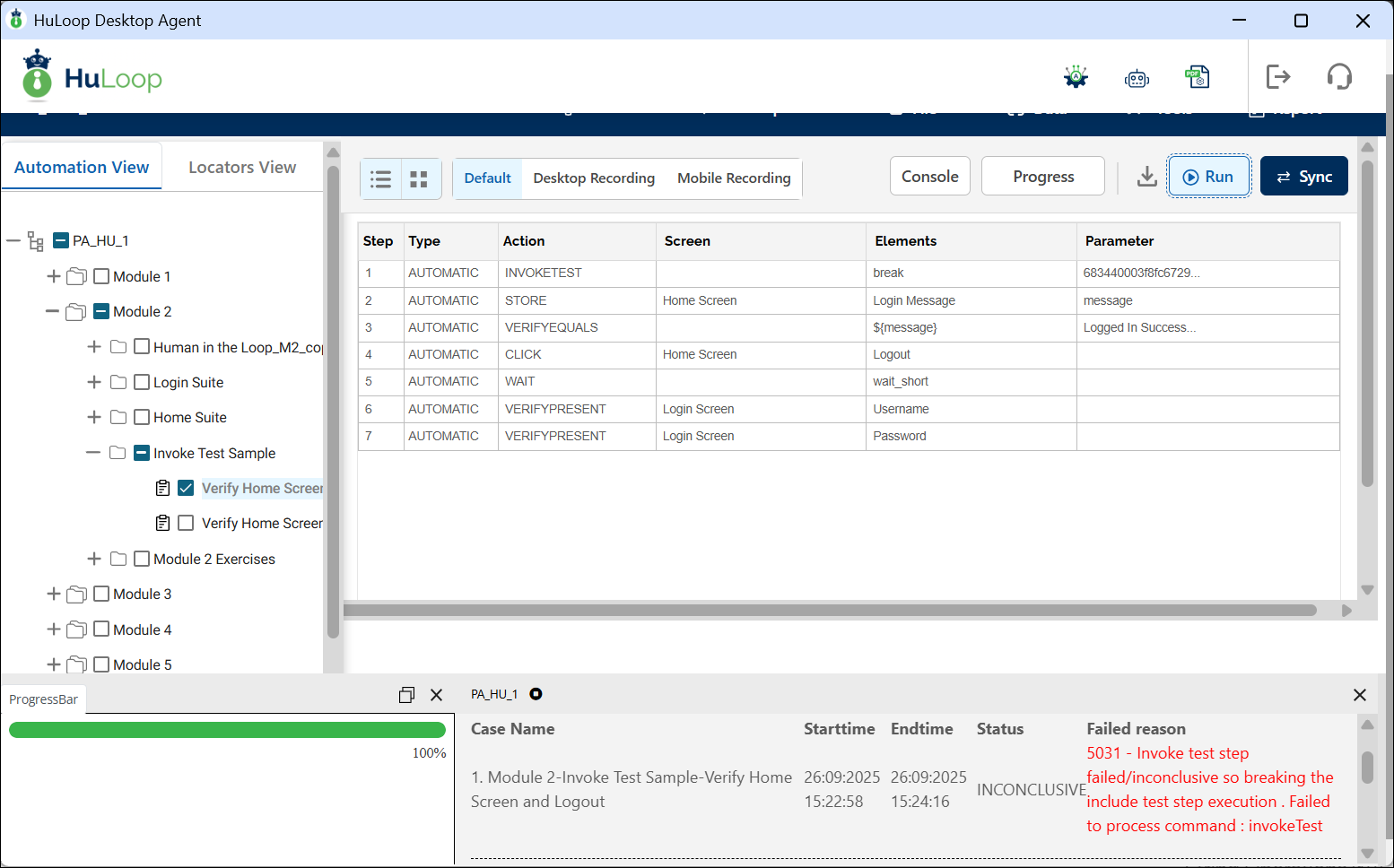This screenshot has width=1394, height=868.
Task: Open the PDF report settings icon
Action: [1198, 77]
